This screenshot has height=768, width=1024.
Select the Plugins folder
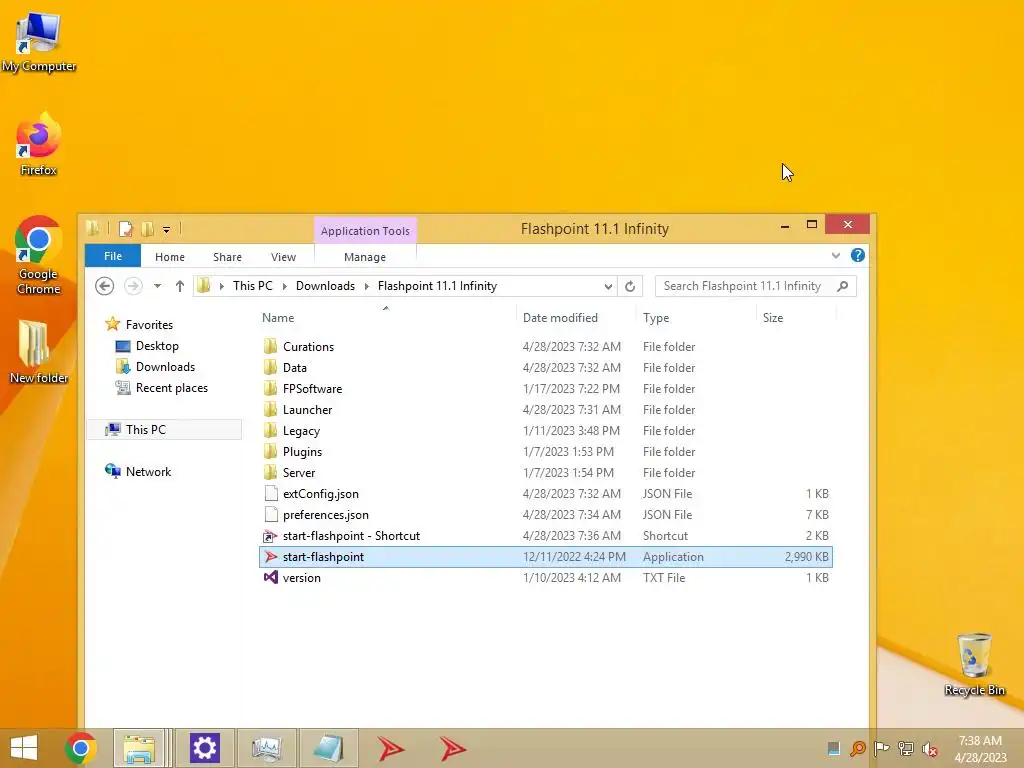tap(546, 451)
